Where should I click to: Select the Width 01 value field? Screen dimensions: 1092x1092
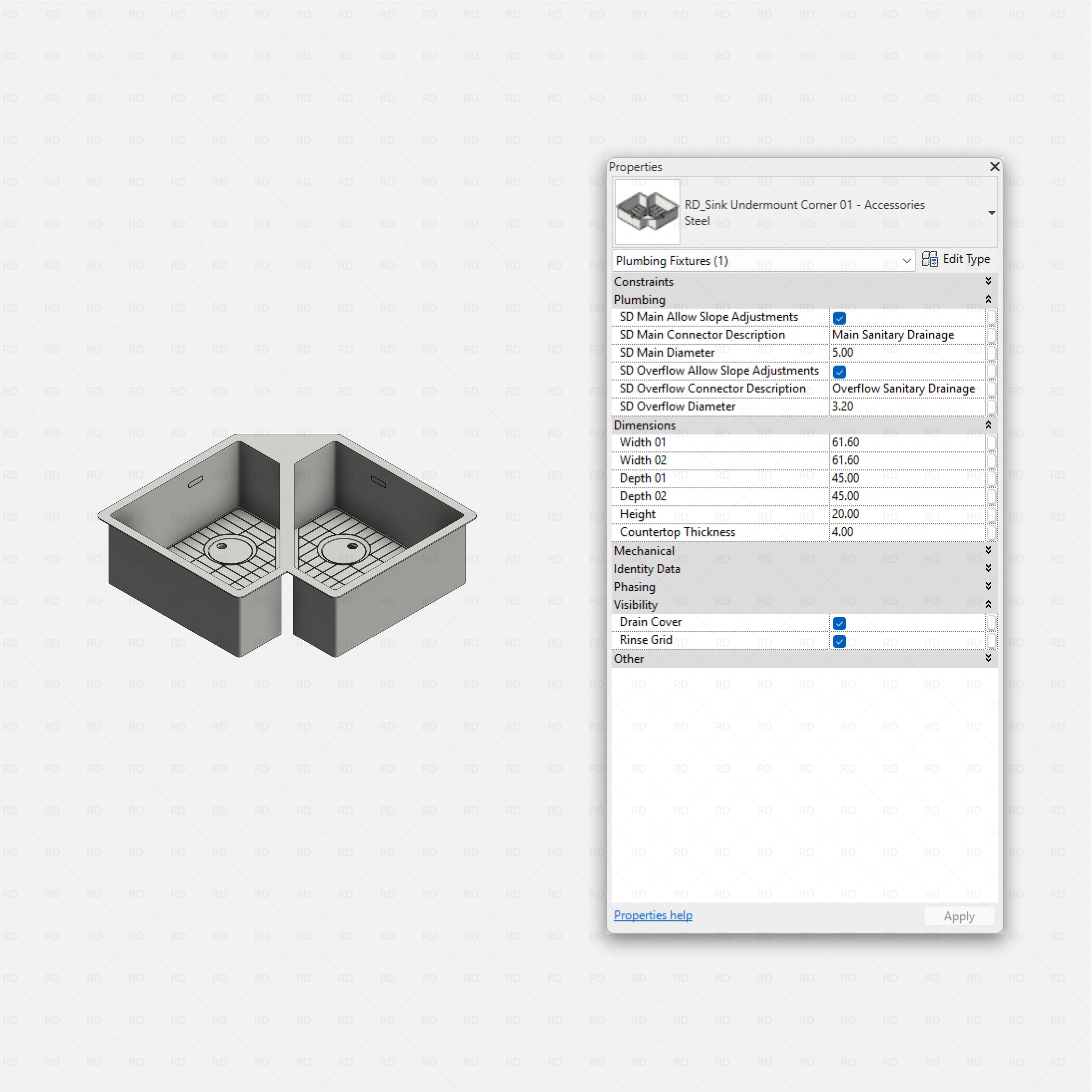[904, 443]
